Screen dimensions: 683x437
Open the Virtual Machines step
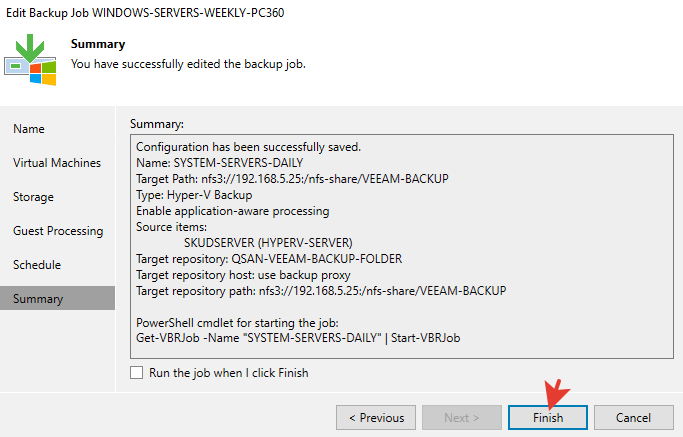pos(57,163)
